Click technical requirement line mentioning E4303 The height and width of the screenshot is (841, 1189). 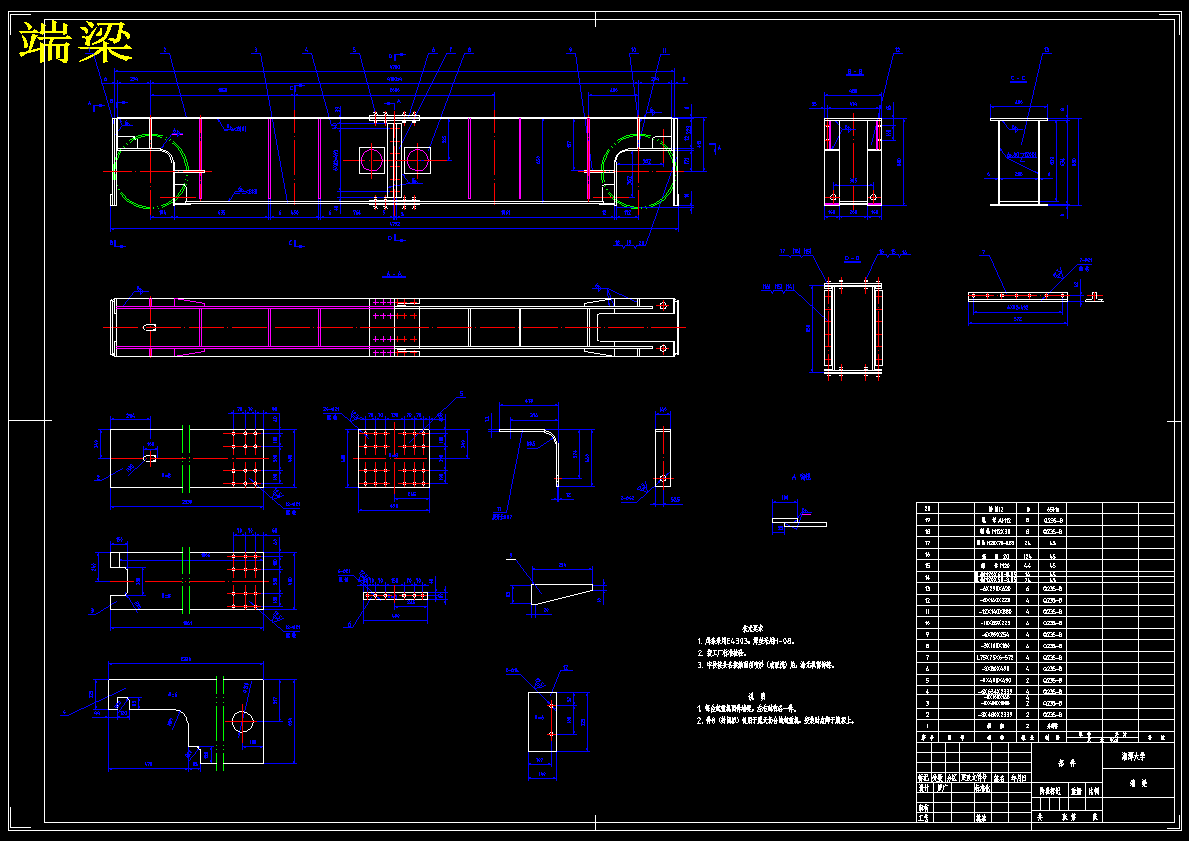pyautogui.click(x=746, y=642)
